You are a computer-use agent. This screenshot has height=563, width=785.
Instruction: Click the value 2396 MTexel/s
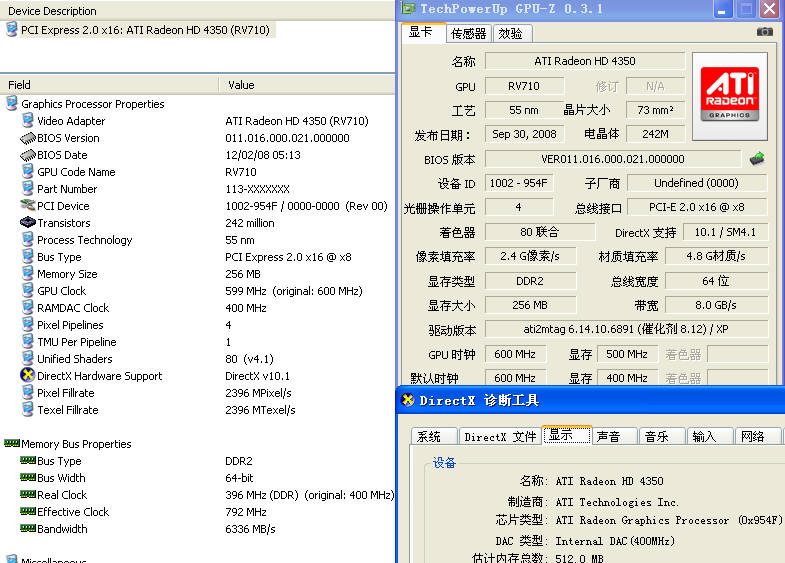coord(260,410)
